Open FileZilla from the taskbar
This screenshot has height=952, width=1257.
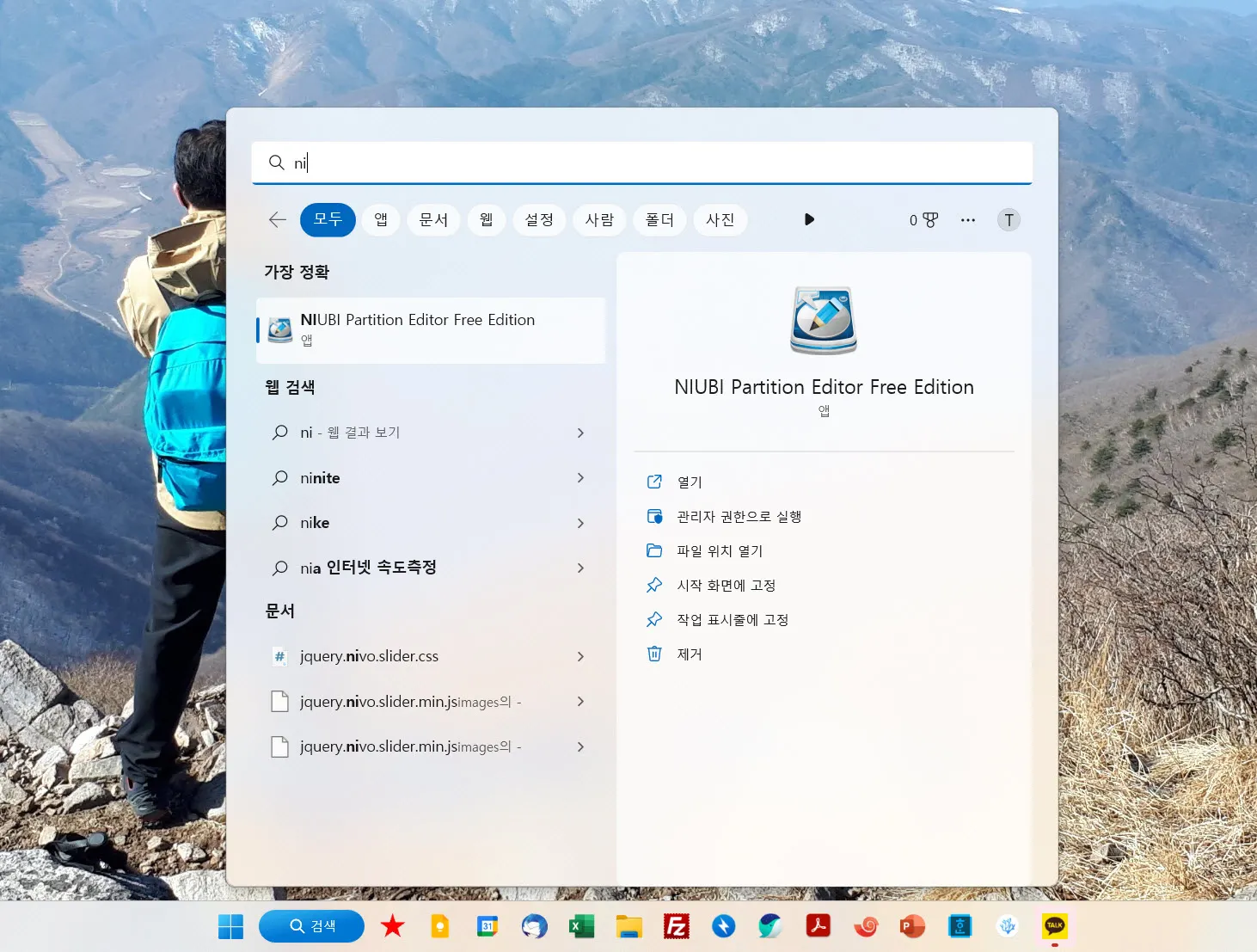click(677, 926)
